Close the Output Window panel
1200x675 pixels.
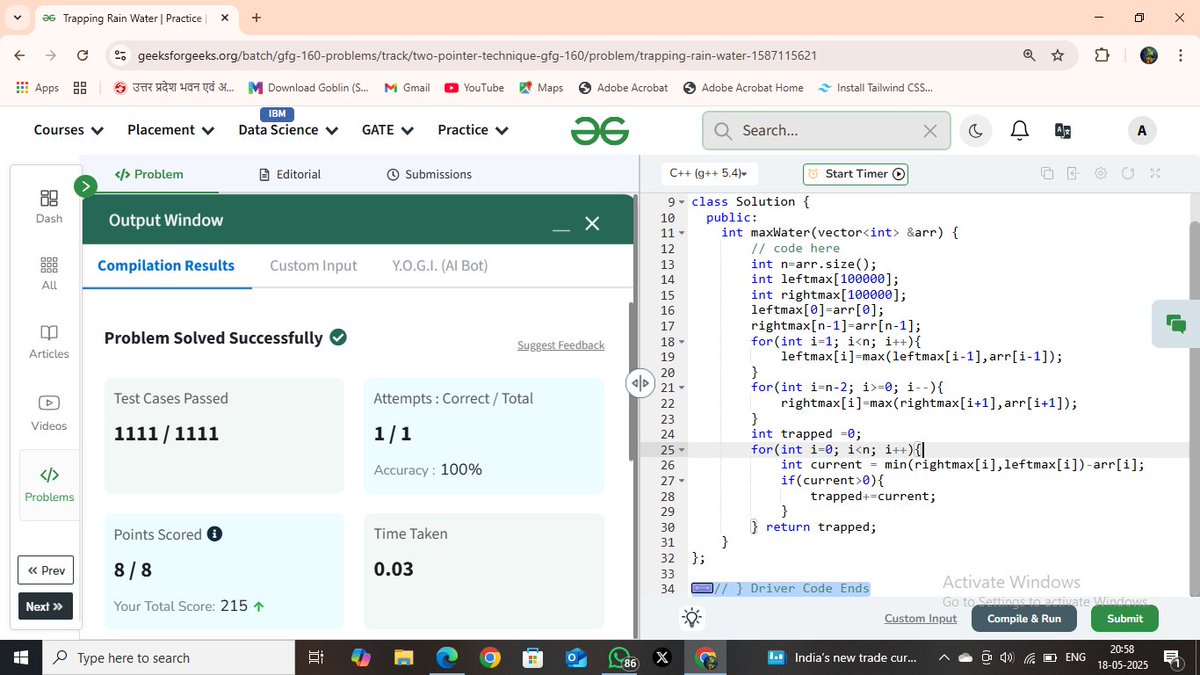pyautogui.click(x=592, y=224)
